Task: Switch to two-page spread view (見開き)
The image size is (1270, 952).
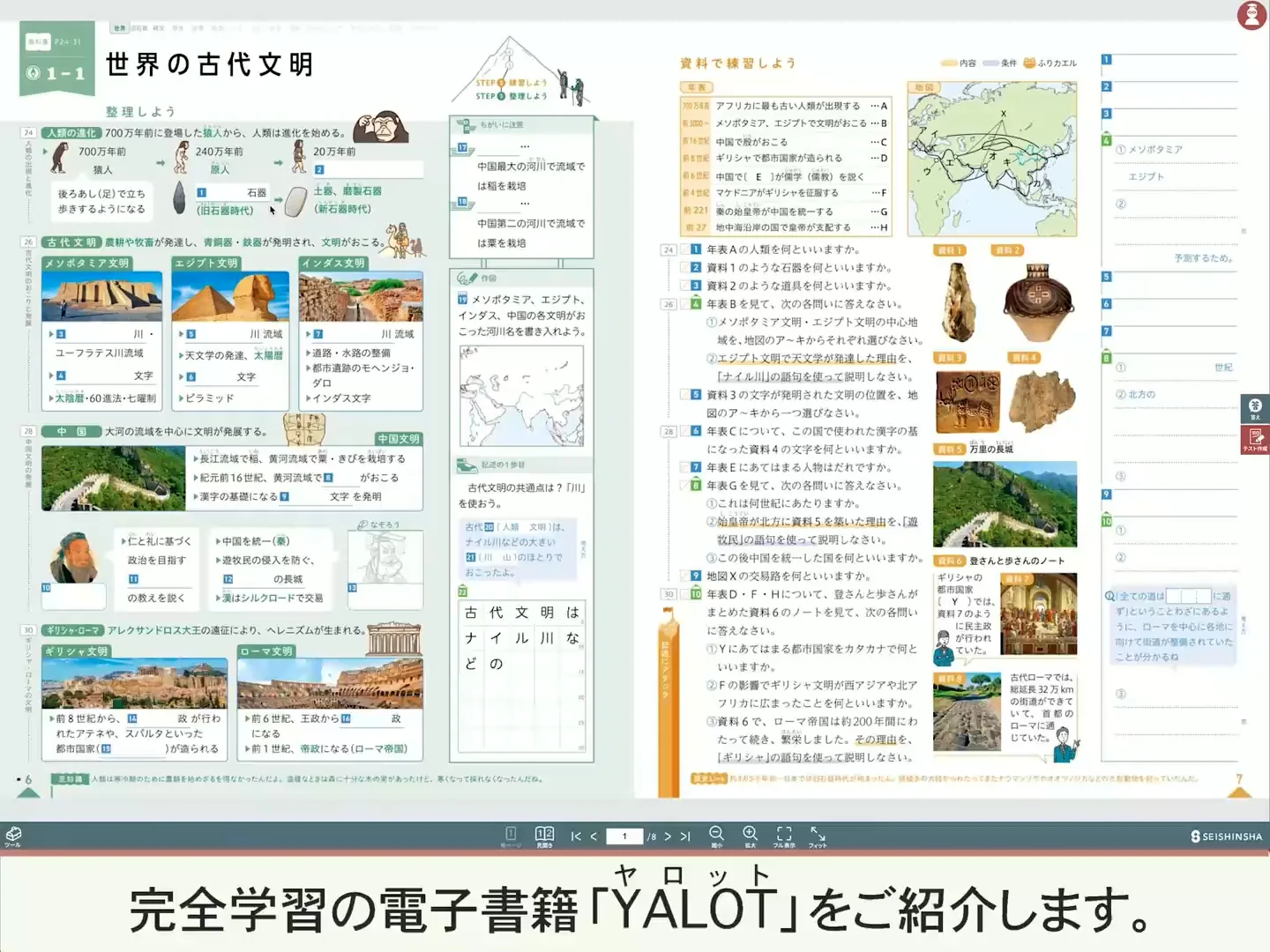Action: [x=544, y=836]
